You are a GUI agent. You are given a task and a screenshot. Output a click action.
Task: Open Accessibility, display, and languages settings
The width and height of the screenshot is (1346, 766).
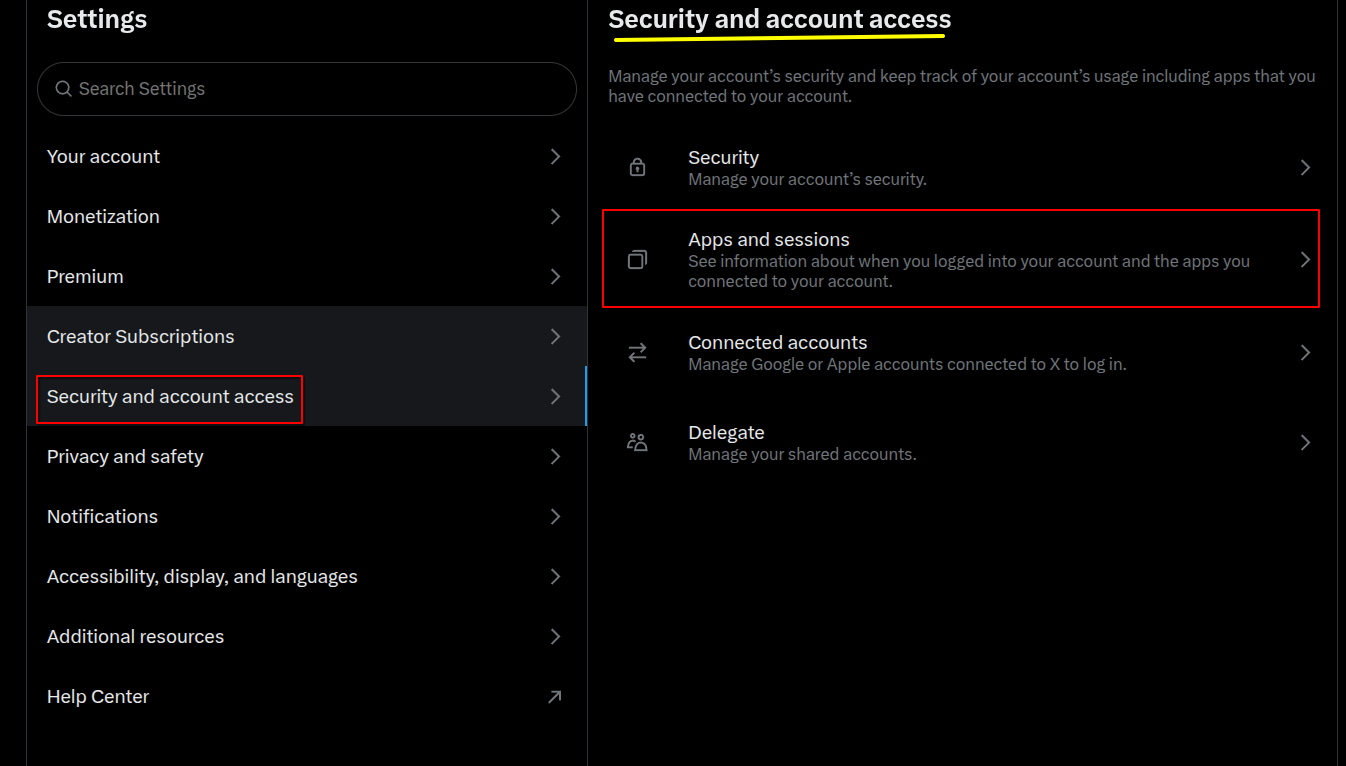(202, 576)
